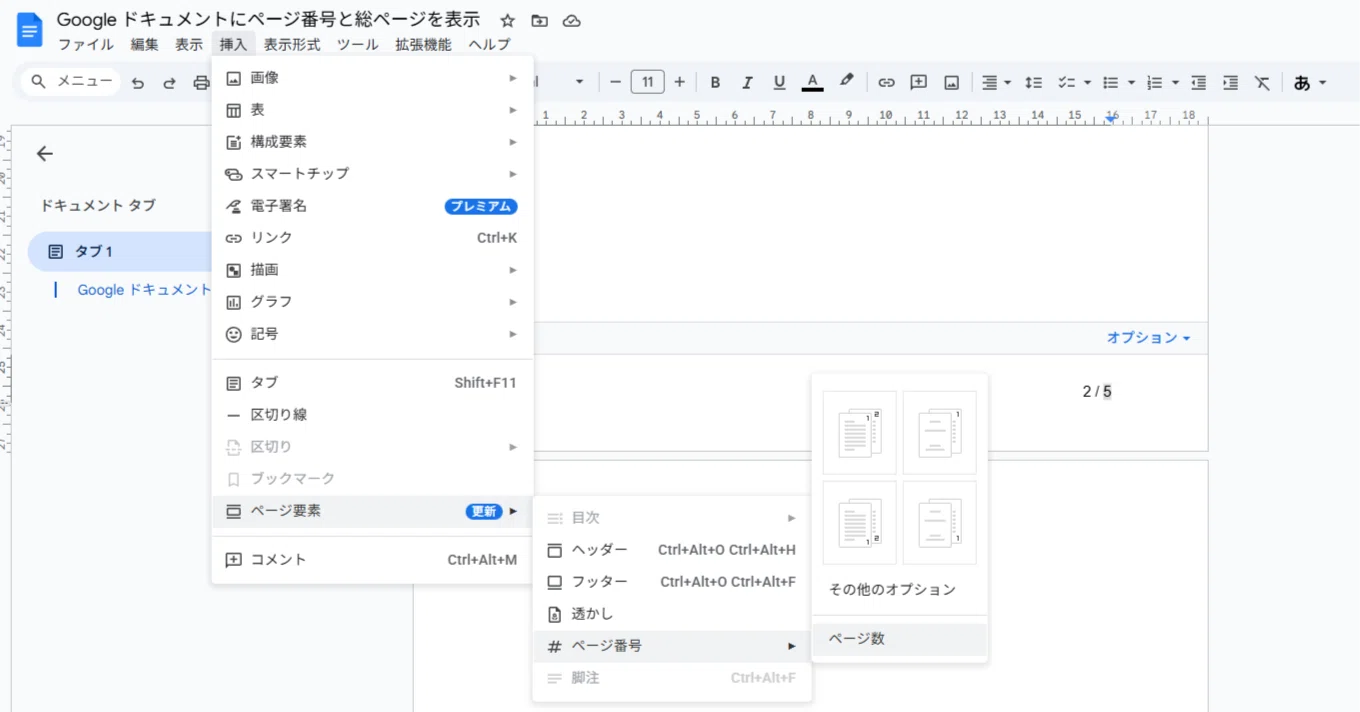This screenshot has height=712, width=1360.
Task: Increase font size with plus button
Action: click(x=680, y=82)
